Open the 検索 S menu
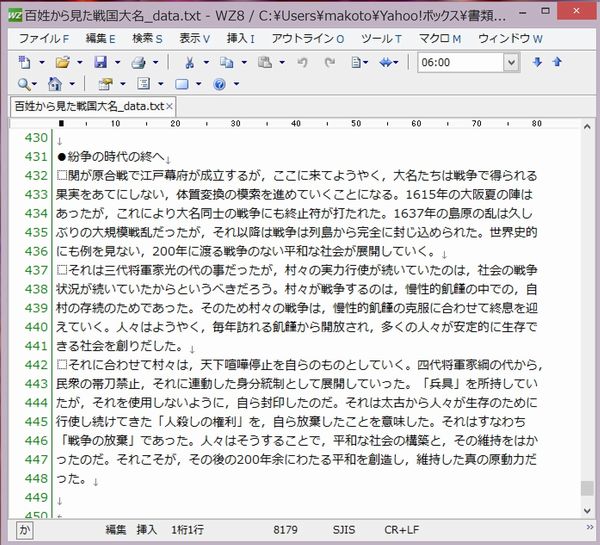600x545 pixels. pyautogui.click(x=147, y=39)
